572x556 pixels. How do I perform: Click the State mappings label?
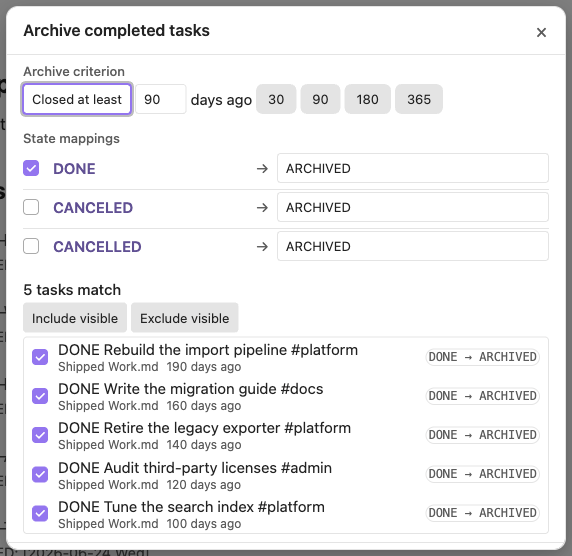tap(72, 139)
